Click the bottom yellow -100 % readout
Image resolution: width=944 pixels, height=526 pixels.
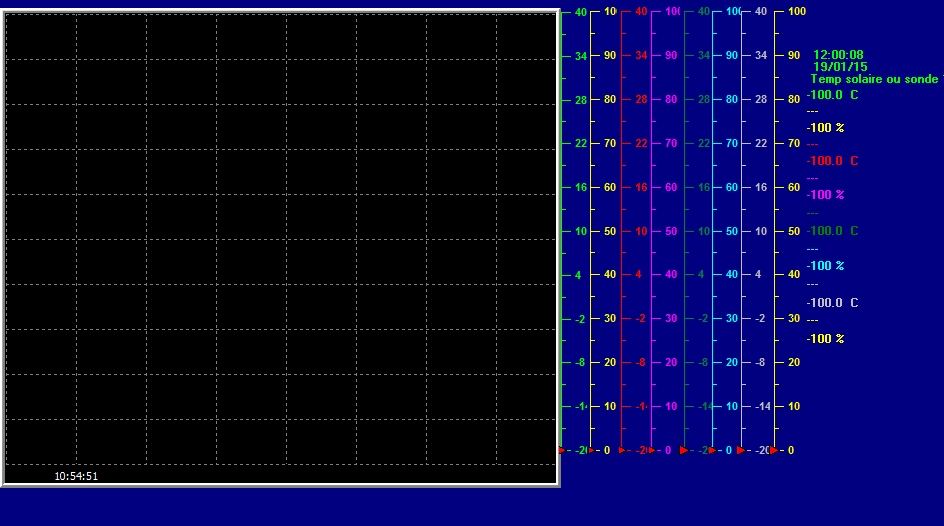pyautogui.click(x=826, y=339)
